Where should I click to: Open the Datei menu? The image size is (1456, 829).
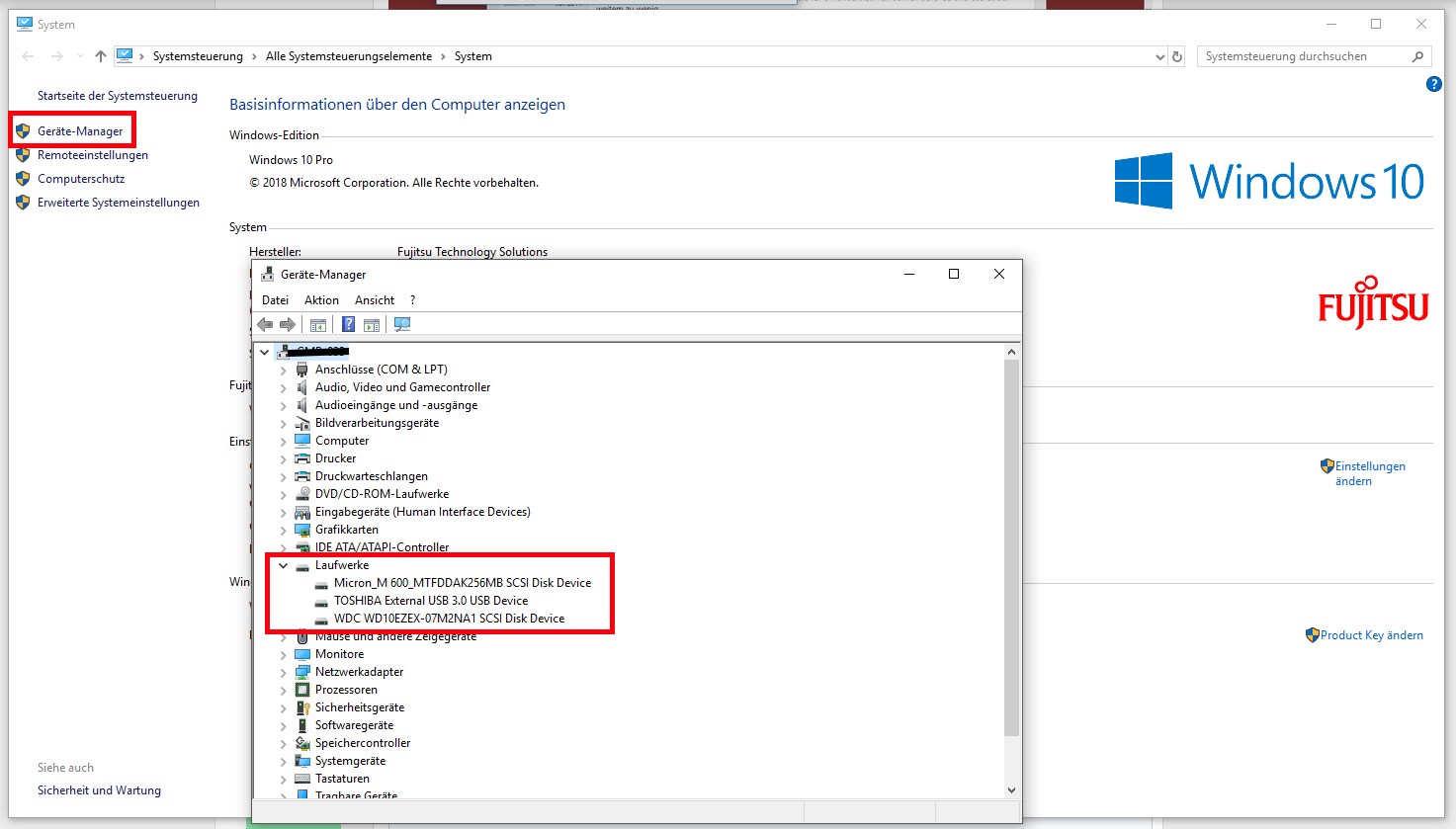(x=275, y=300)
